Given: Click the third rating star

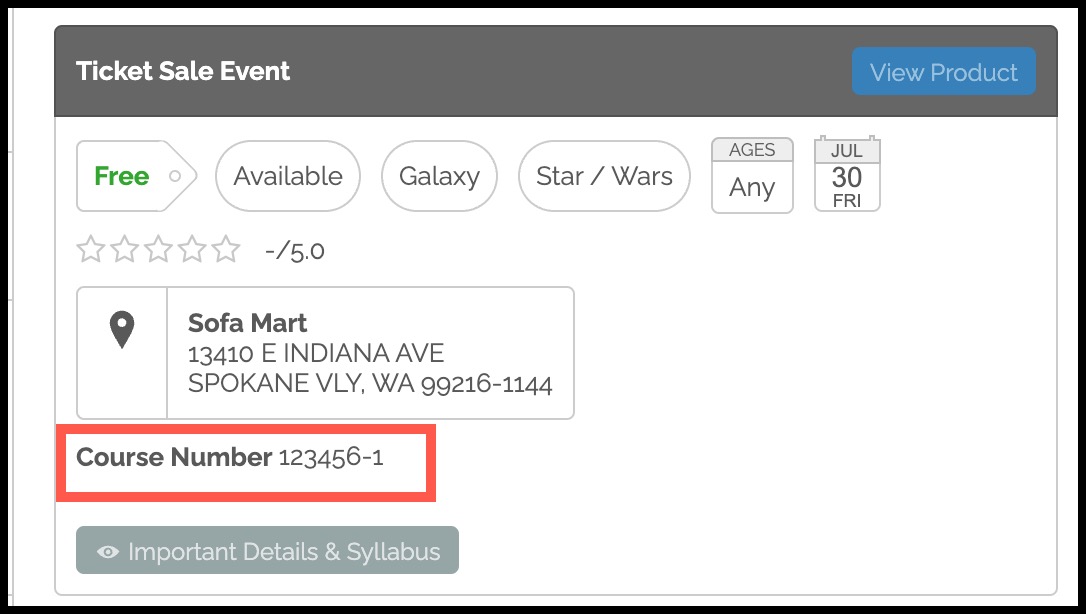Looking at the screenshot, I should [x=158, y=249].
